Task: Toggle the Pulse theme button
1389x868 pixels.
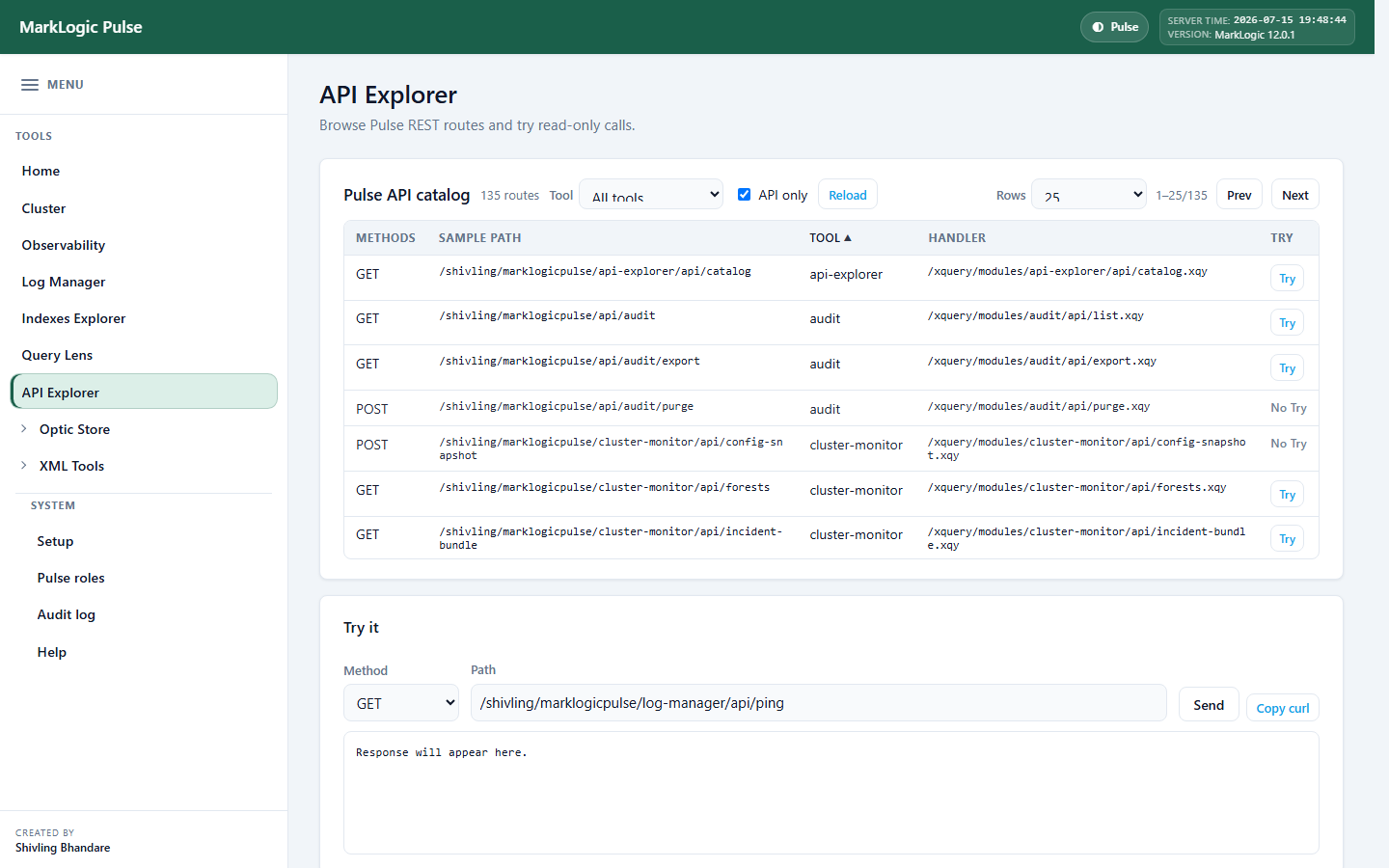Action: coord(1114,27)
